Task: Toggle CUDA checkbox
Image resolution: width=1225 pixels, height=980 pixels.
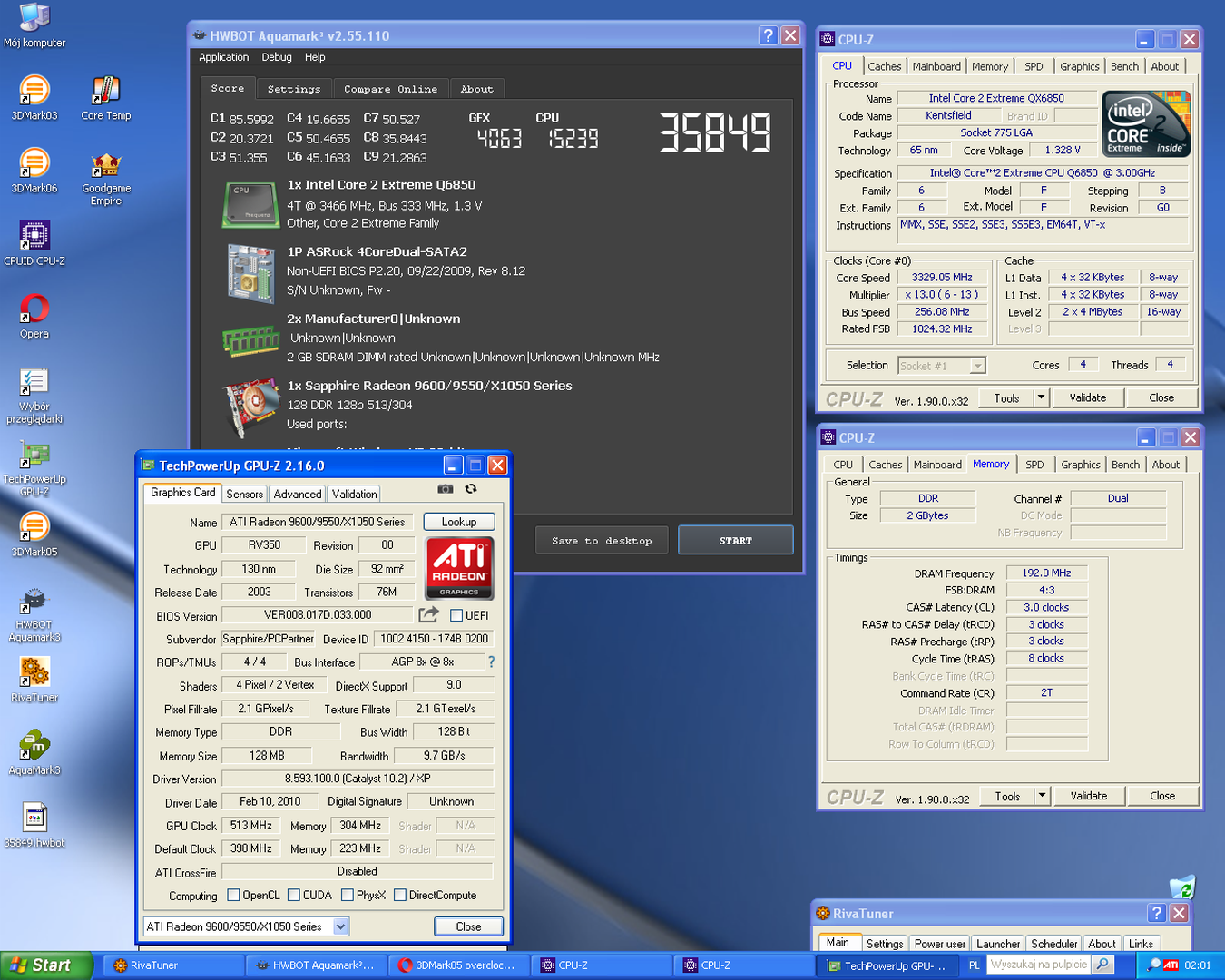Action: (x=293, y=895)
